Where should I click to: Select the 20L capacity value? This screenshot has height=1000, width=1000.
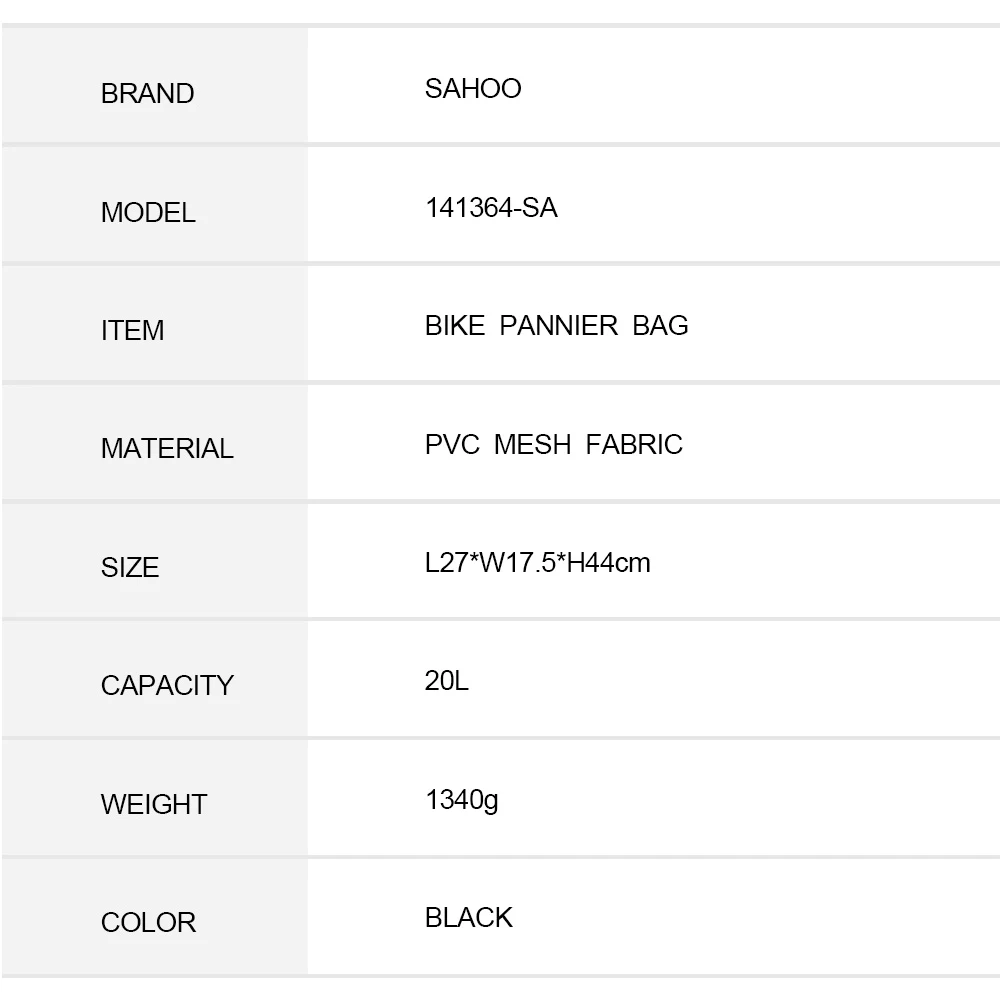point(446,681)
